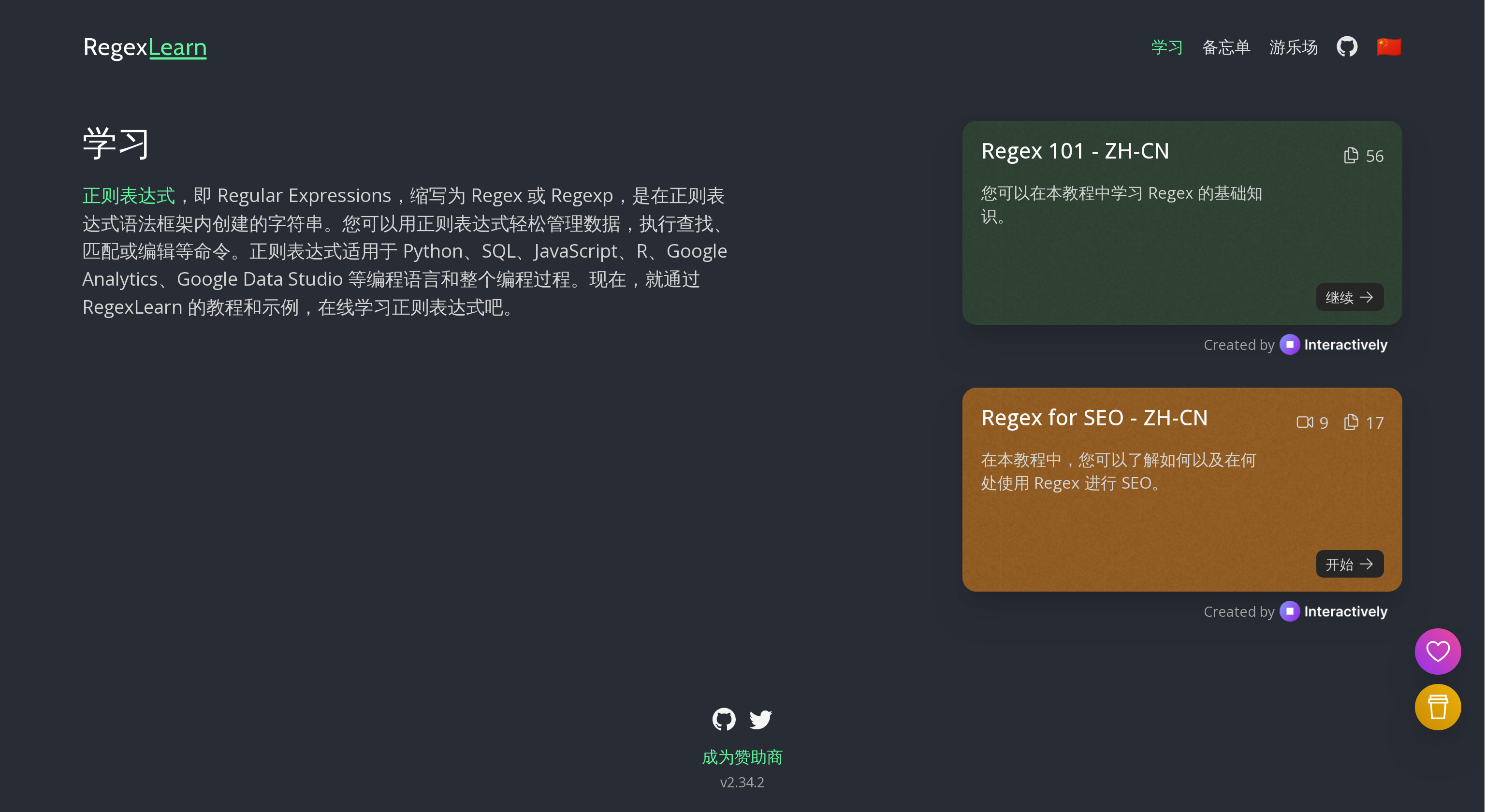This screenshot has height=812, width=1485.
Task: Click the purple heart sponsor button
Action: pyautogui.click(x=1437, y=651)
